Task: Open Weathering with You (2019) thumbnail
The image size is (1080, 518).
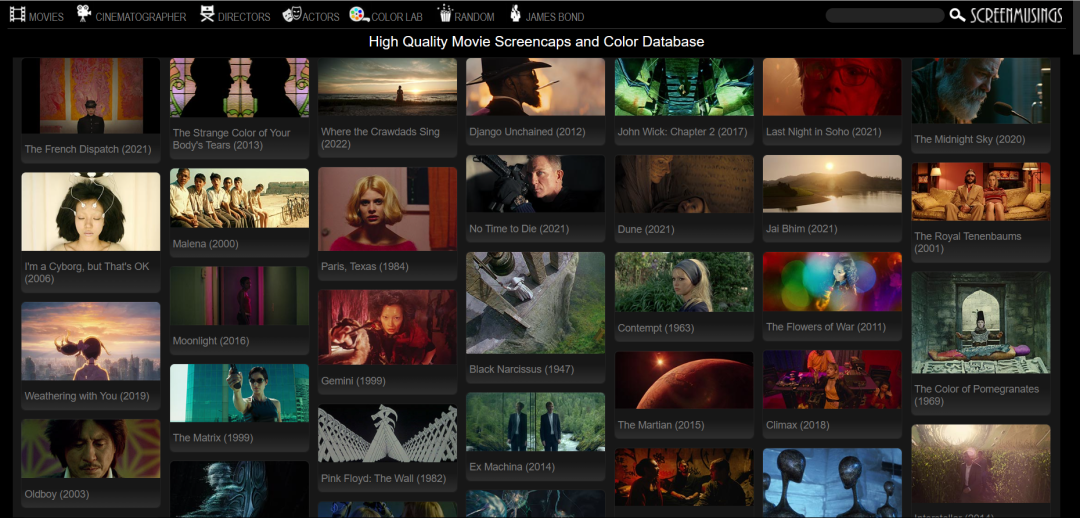Action: pos(91,341)
